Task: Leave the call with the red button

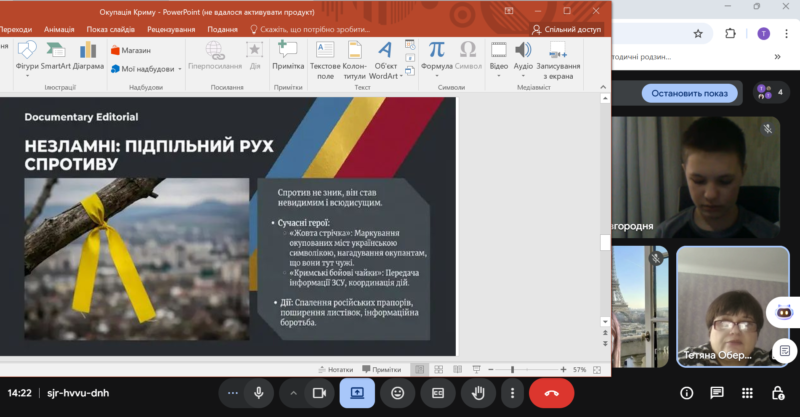Action: pyautogui.click(x=551, y=393)
